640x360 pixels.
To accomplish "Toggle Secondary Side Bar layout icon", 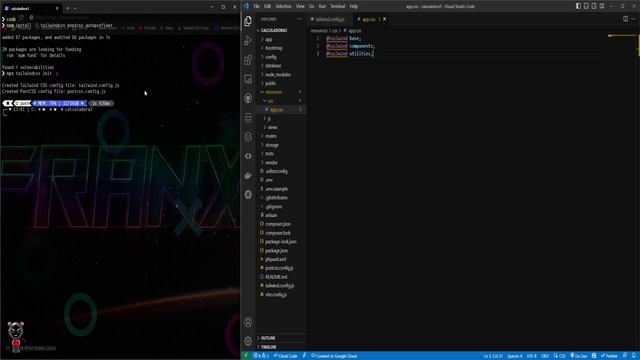I will pos(594,6).
